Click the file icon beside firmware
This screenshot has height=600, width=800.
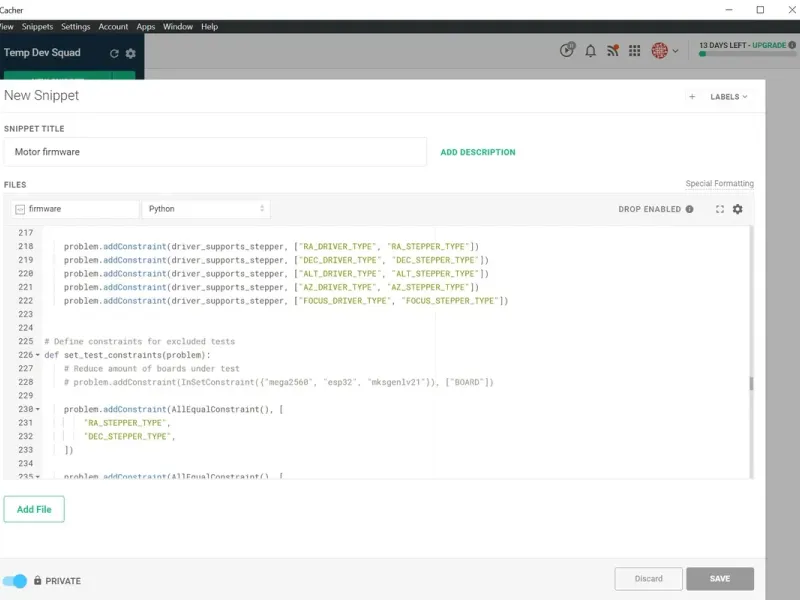pyautogui.click(x=20, y=209)
